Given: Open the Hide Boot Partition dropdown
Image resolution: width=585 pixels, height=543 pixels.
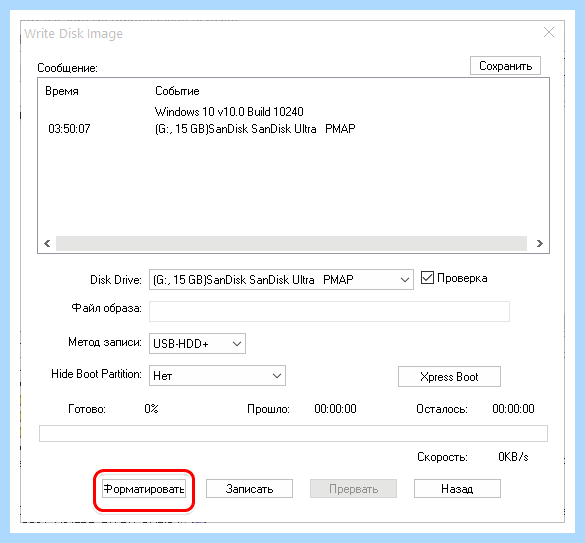Looking at the screenshot, I should click(217, 375).
